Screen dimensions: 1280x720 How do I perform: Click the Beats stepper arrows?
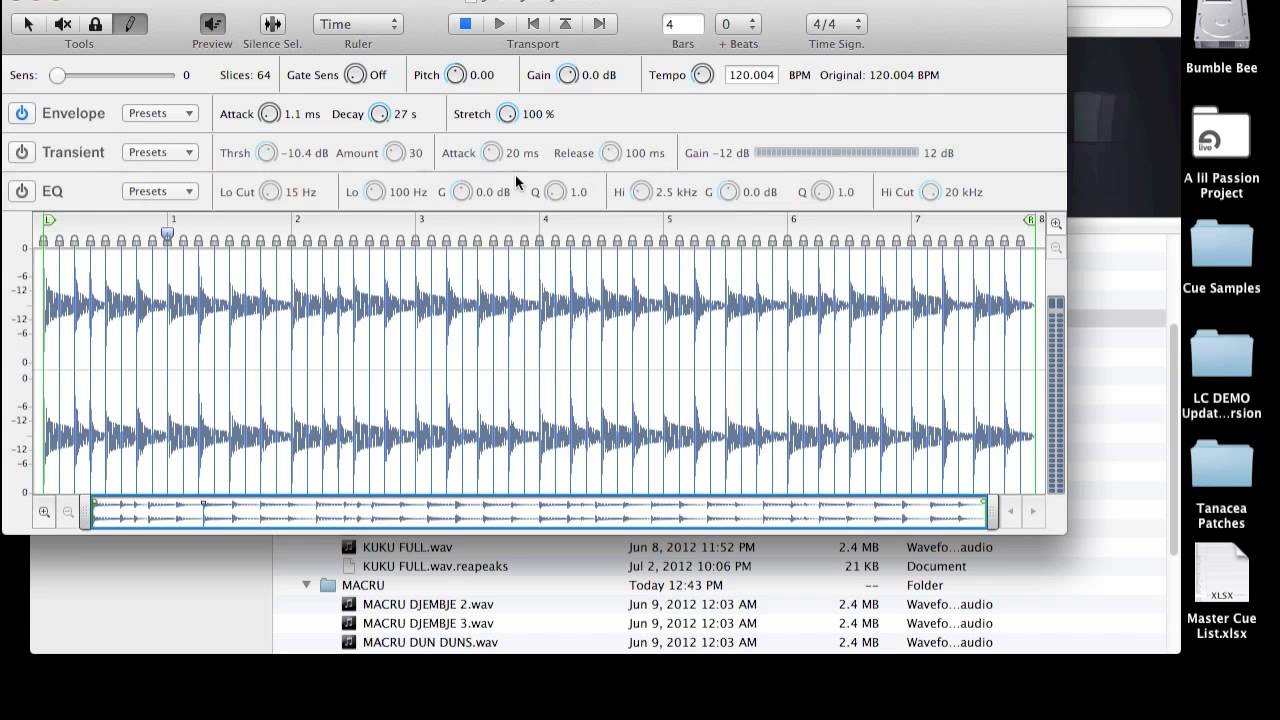click(753, 24)
